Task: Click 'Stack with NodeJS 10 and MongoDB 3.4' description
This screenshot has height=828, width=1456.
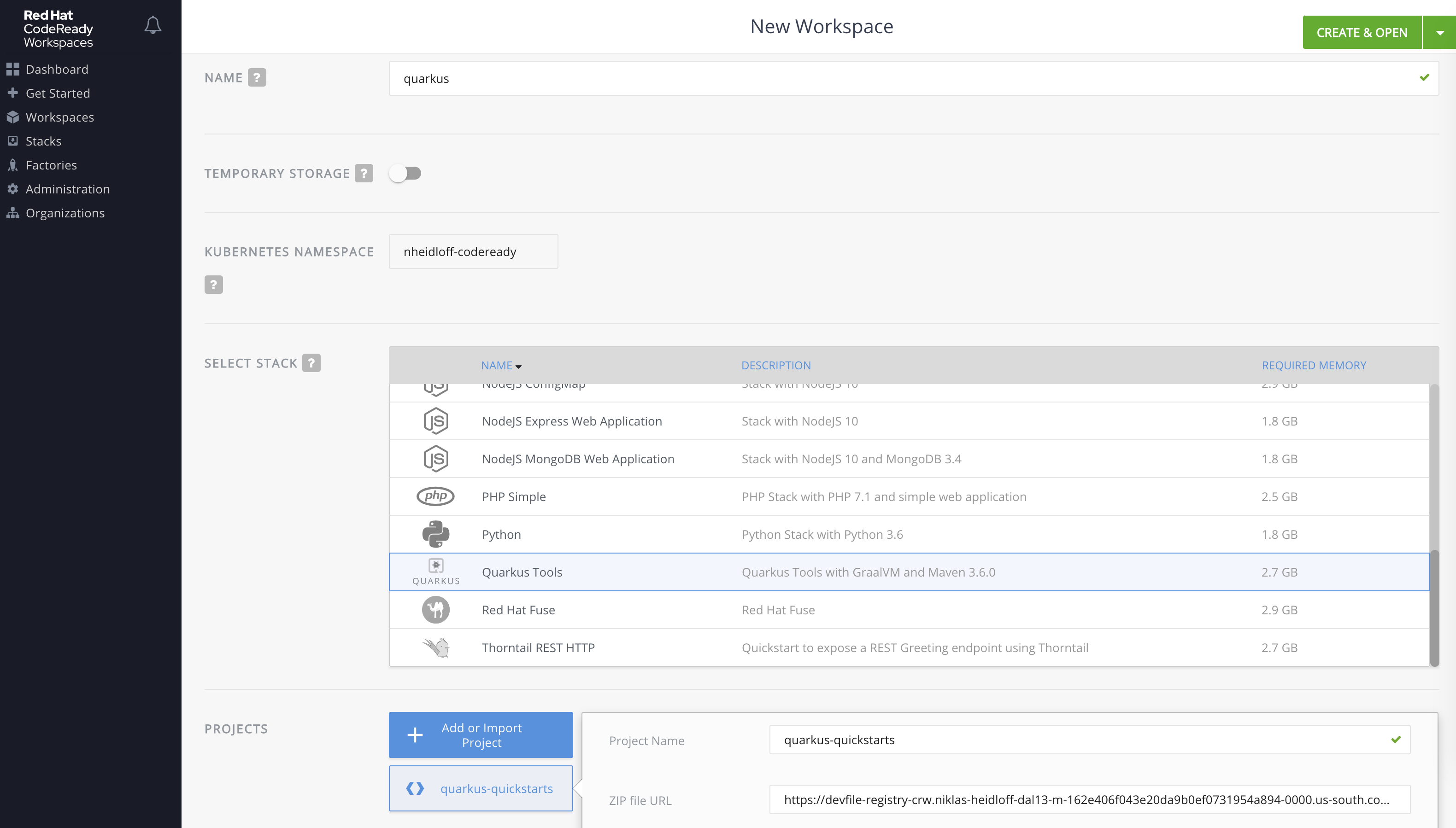Action: pos(851,459)
